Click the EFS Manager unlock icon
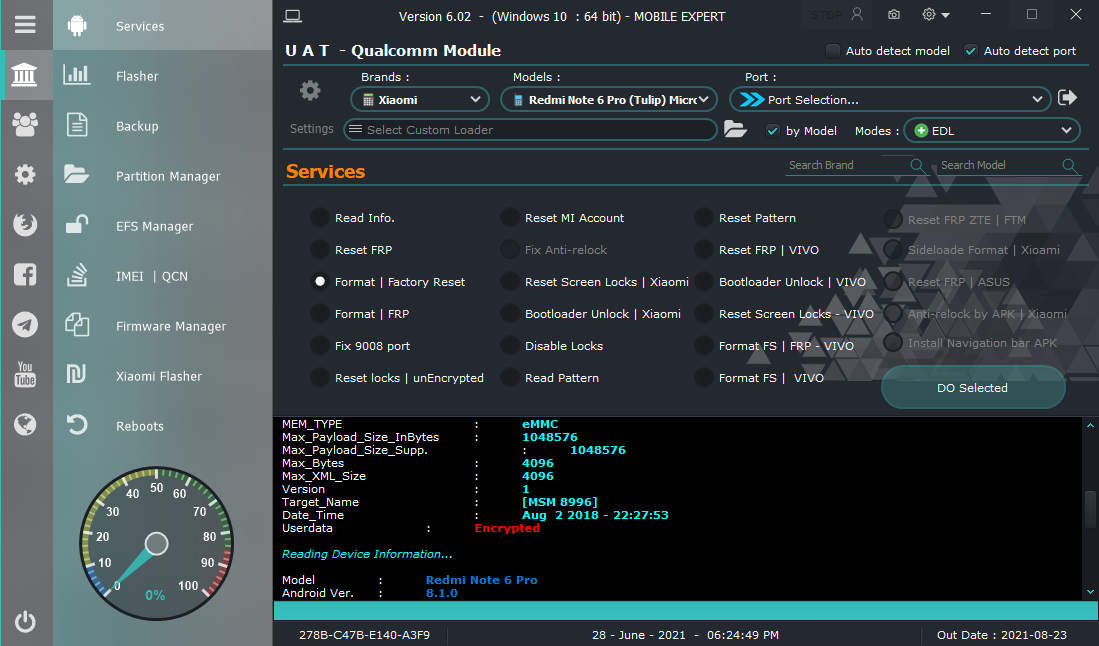This screenshot has width=1099, height=646. pos(77,224)
